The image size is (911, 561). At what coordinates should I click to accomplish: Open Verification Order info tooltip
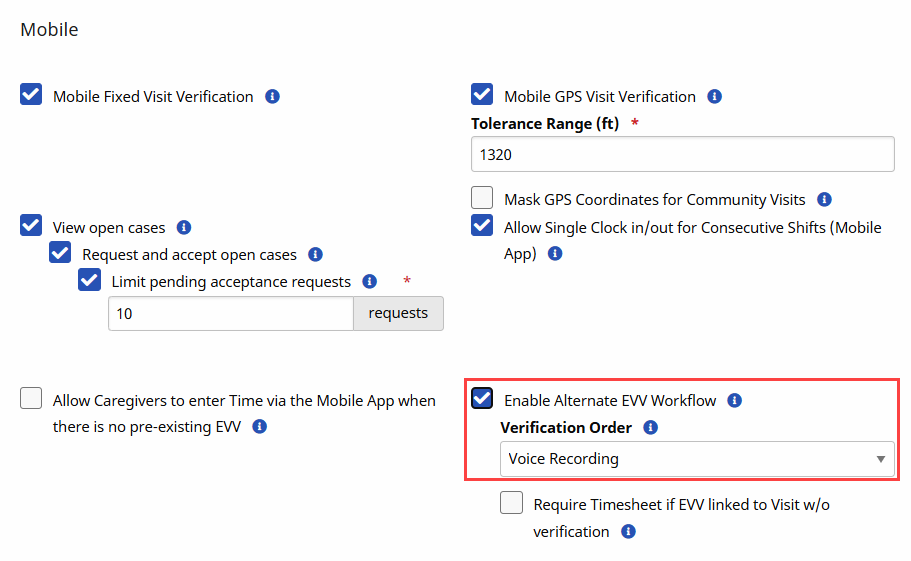click(x=650, y=428)
